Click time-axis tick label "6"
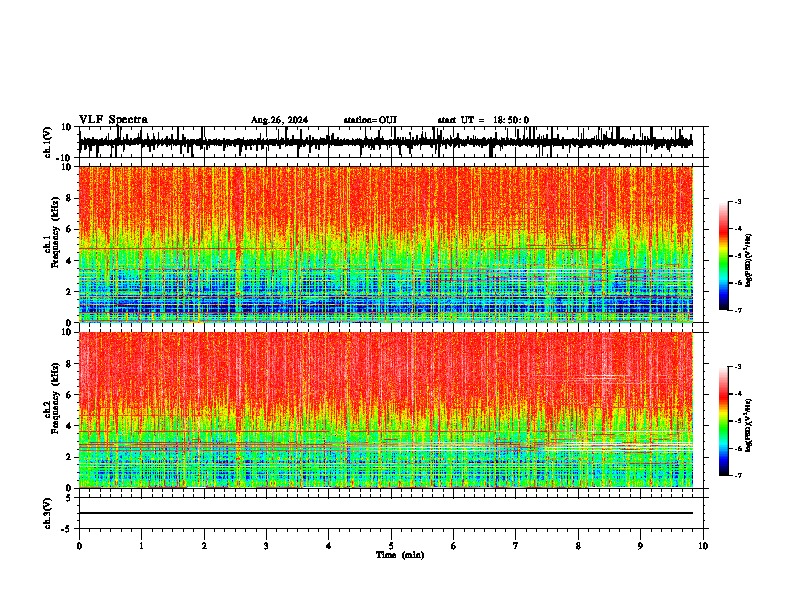The width and height of the screenshot is (792, 612). click(x=454, y=546)
